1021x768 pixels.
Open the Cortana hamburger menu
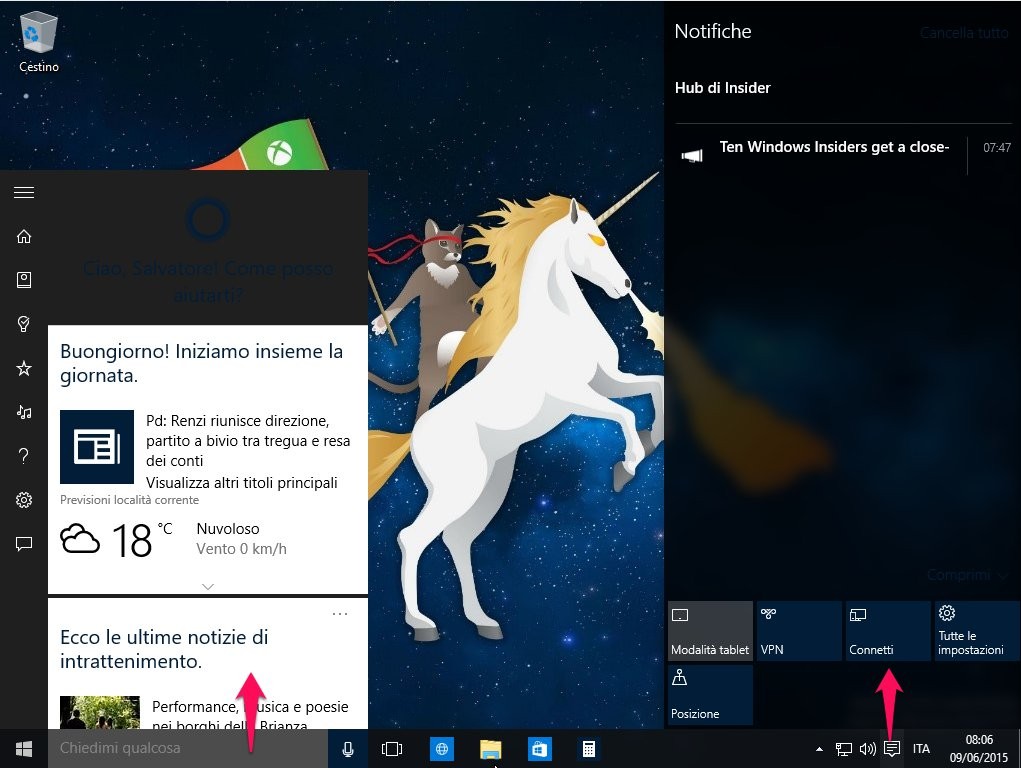pos(23,192)
